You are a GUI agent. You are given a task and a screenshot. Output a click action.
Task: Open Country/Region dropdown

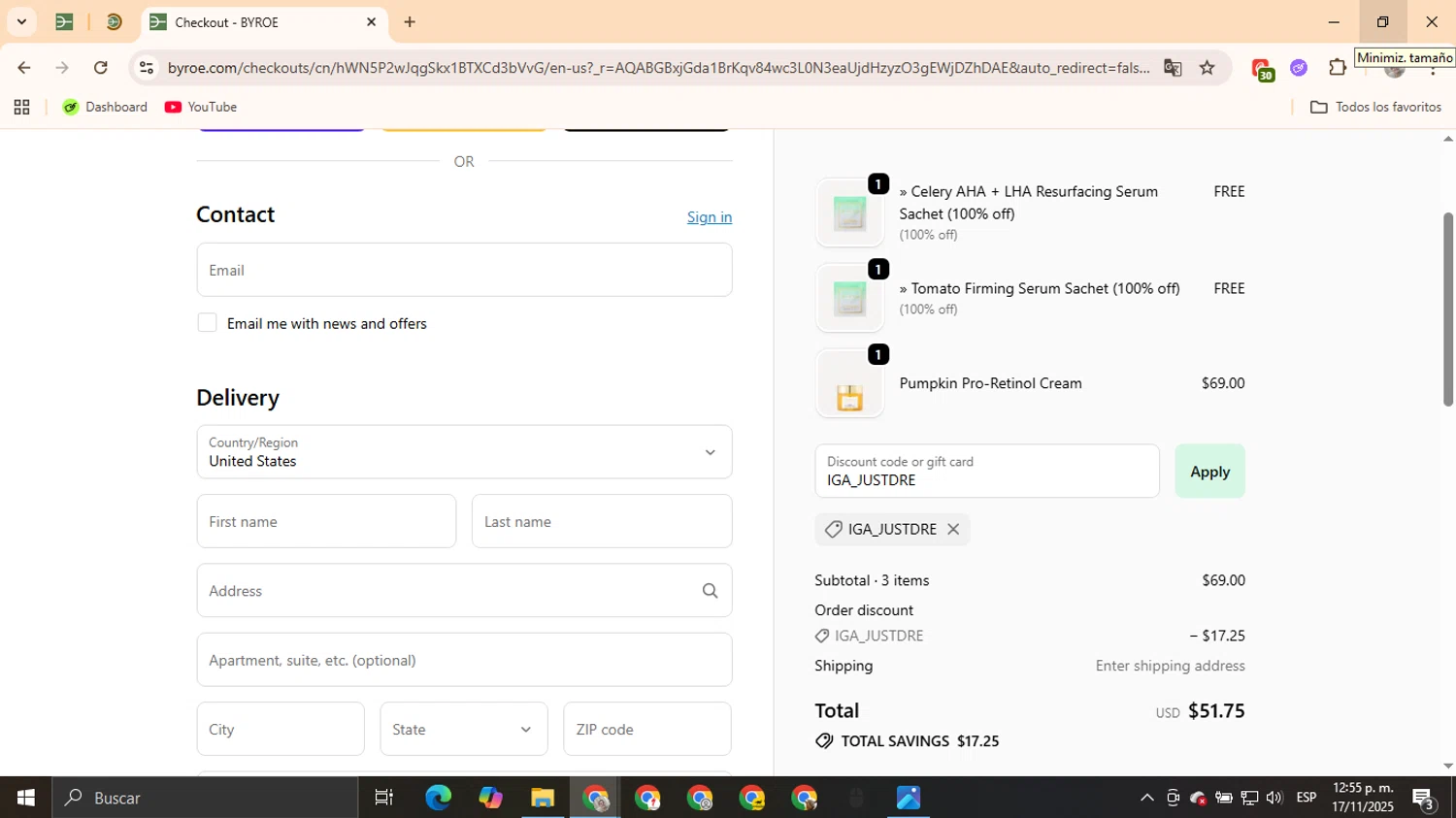click(464, 451)
